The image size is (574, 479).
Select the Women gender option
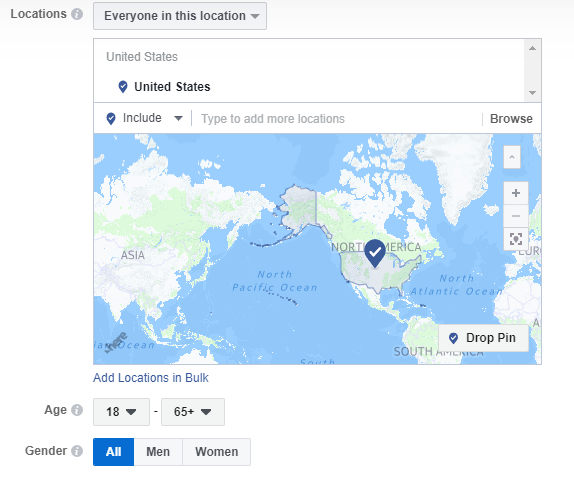click(216, 452)
